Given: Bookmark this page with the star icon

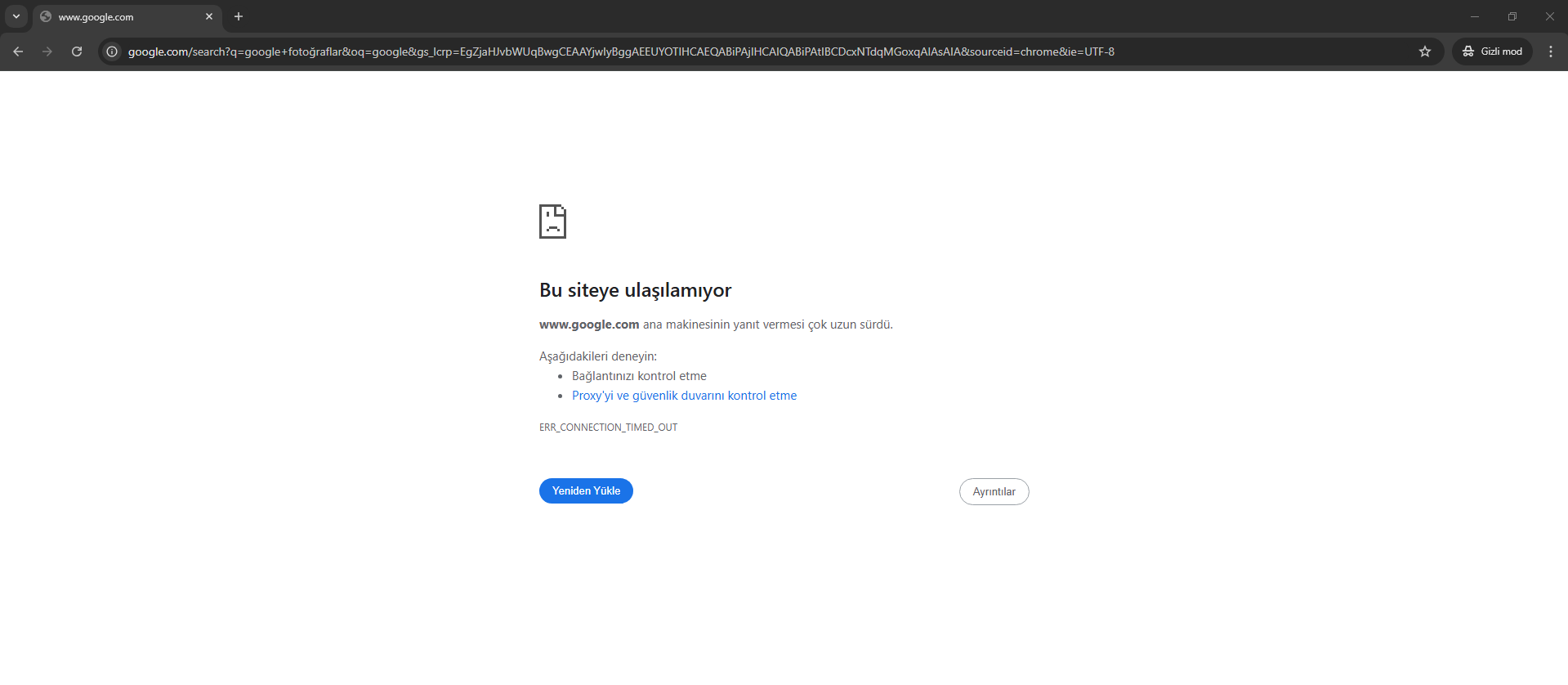Looking at the screenshot, I should pos(1425,51).
